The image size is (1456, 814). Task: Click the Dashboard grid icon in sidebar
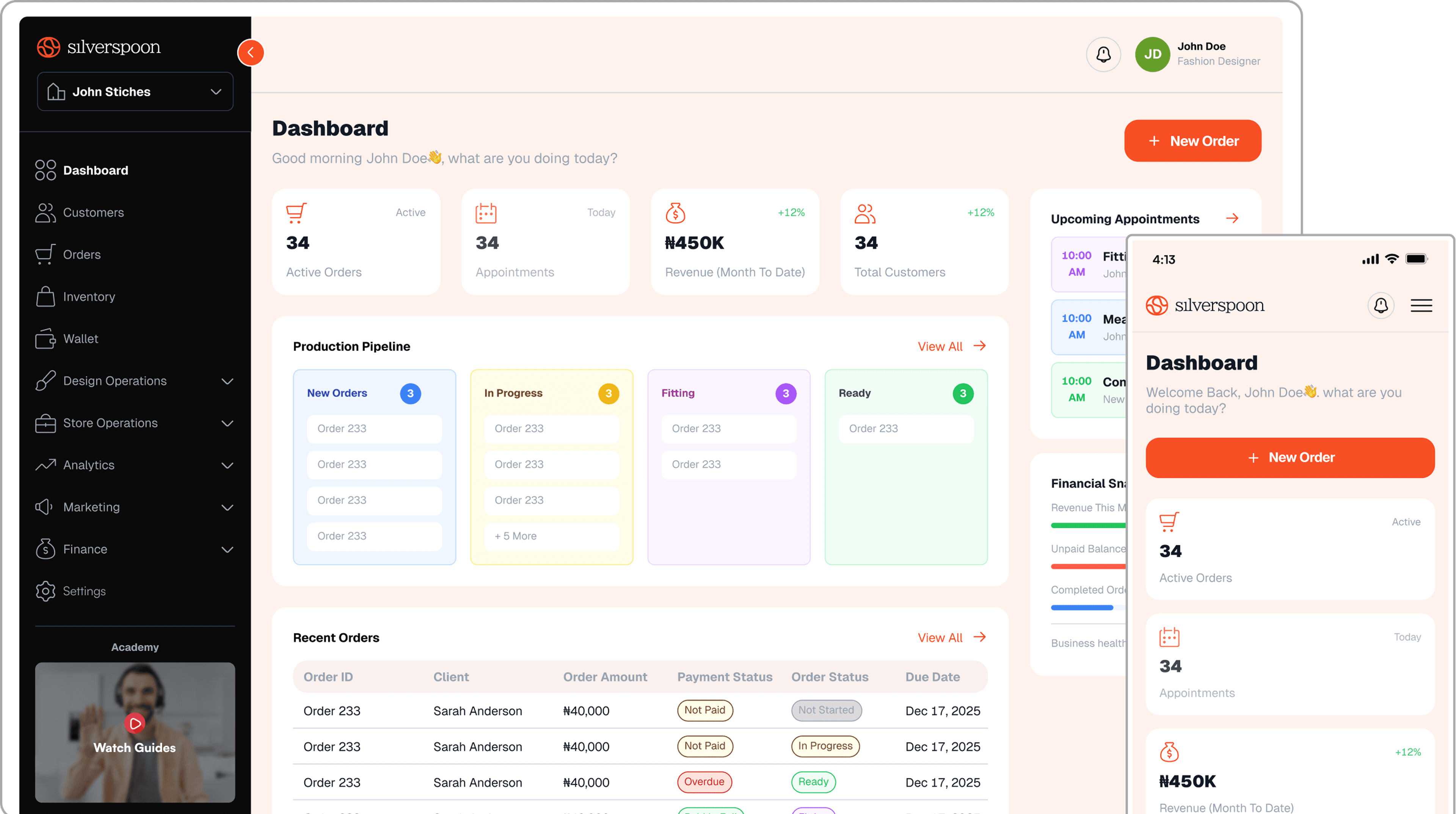pos(45,170)
